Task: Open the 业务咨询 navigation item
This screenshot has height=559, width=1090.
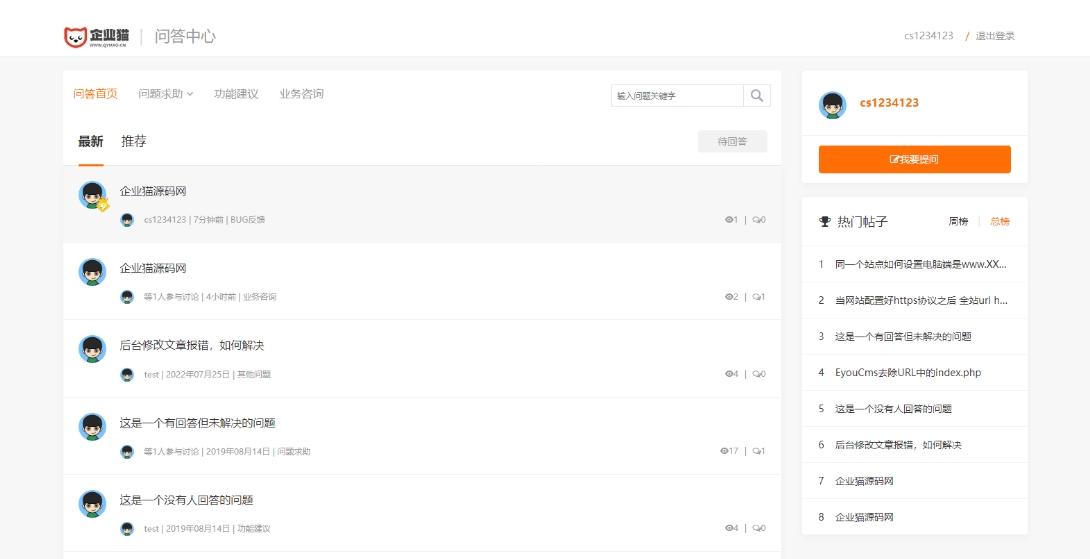Action: [301, 94]
